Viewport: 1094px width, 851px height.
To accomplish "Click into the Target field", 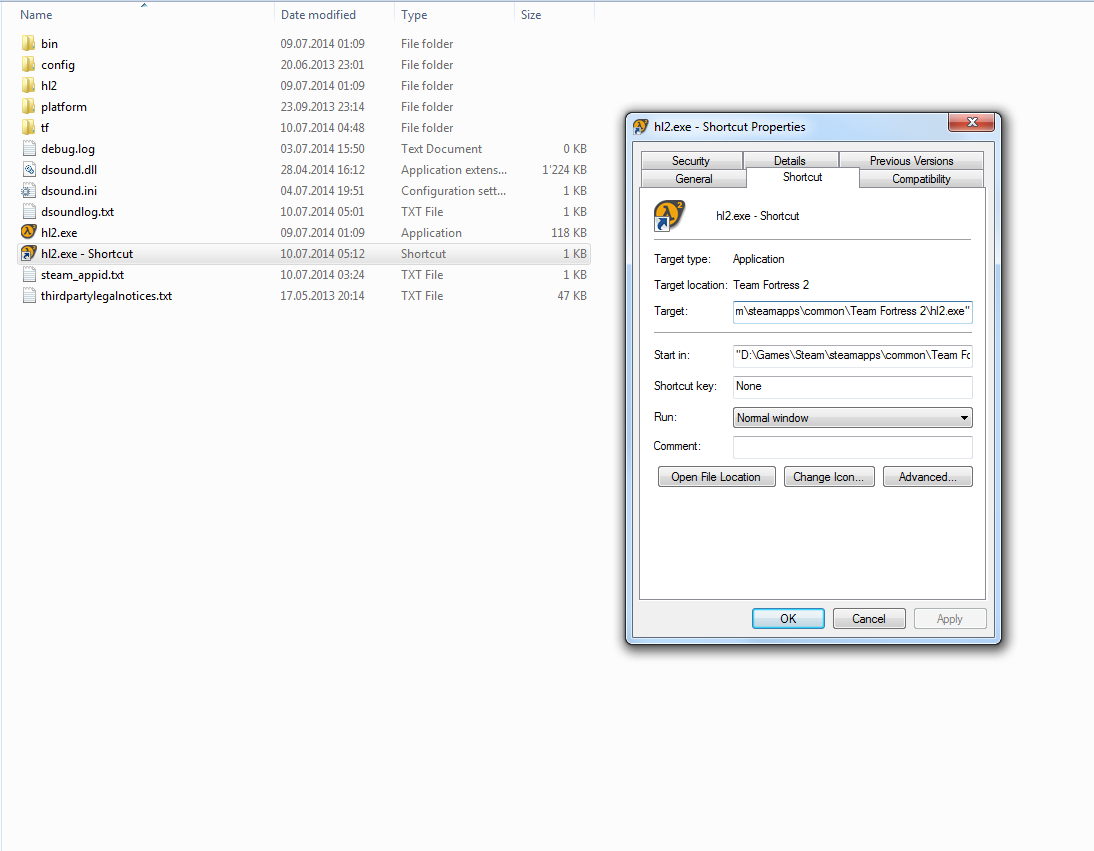I will tap(853, 311).
